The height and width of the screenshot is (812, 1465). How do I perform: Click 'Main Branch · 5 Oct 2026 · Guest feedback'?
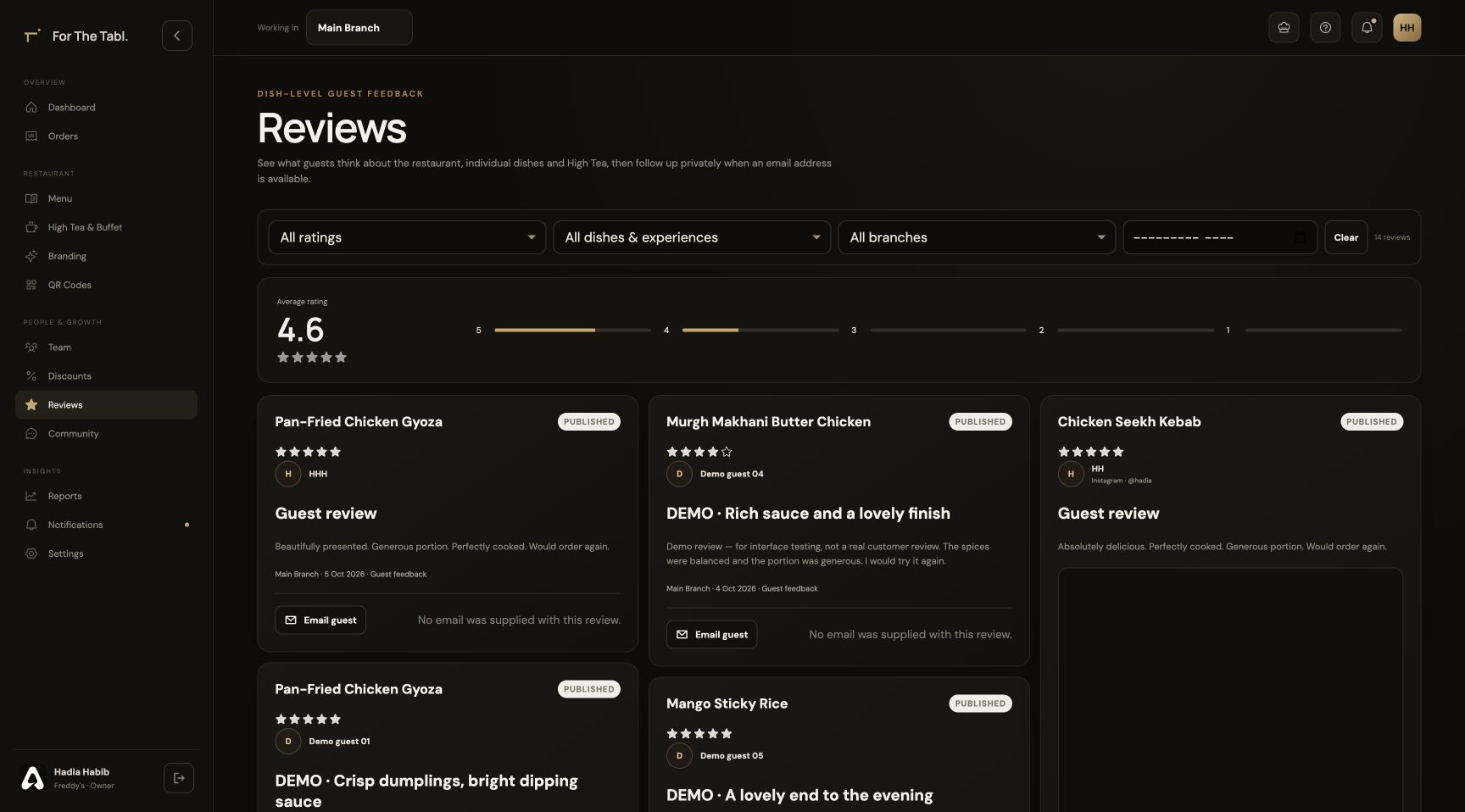pos(351,575)
